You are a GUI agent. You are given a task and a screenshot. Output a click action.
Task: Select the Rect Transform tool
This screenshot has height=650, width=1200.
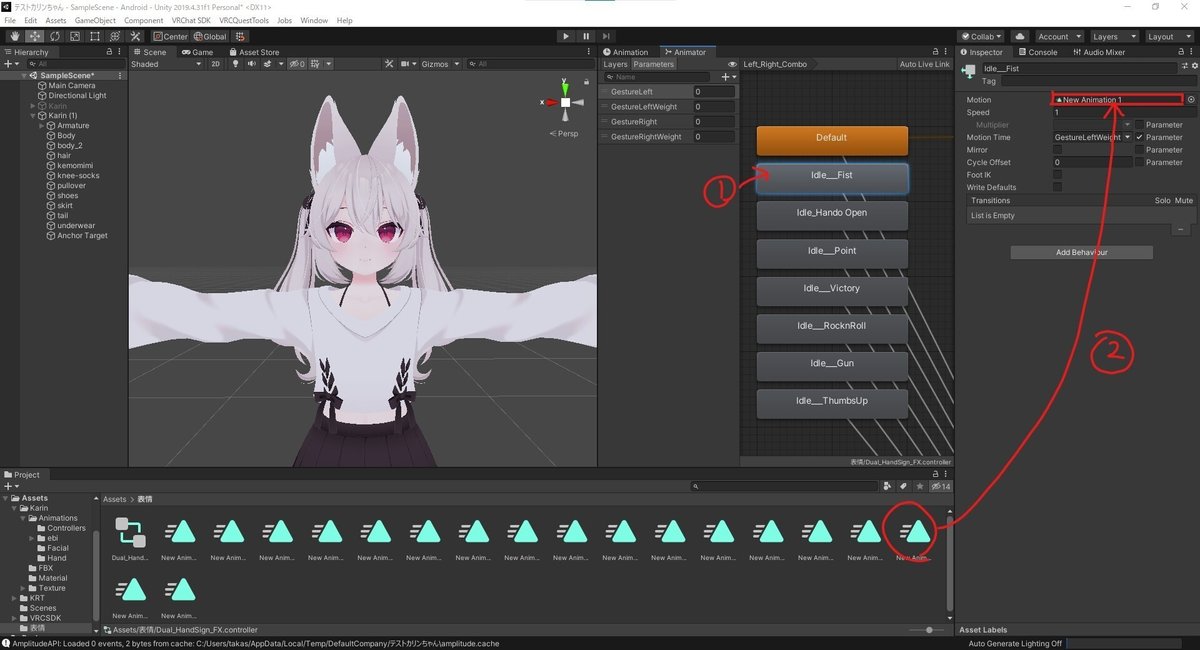pos(95,36)
